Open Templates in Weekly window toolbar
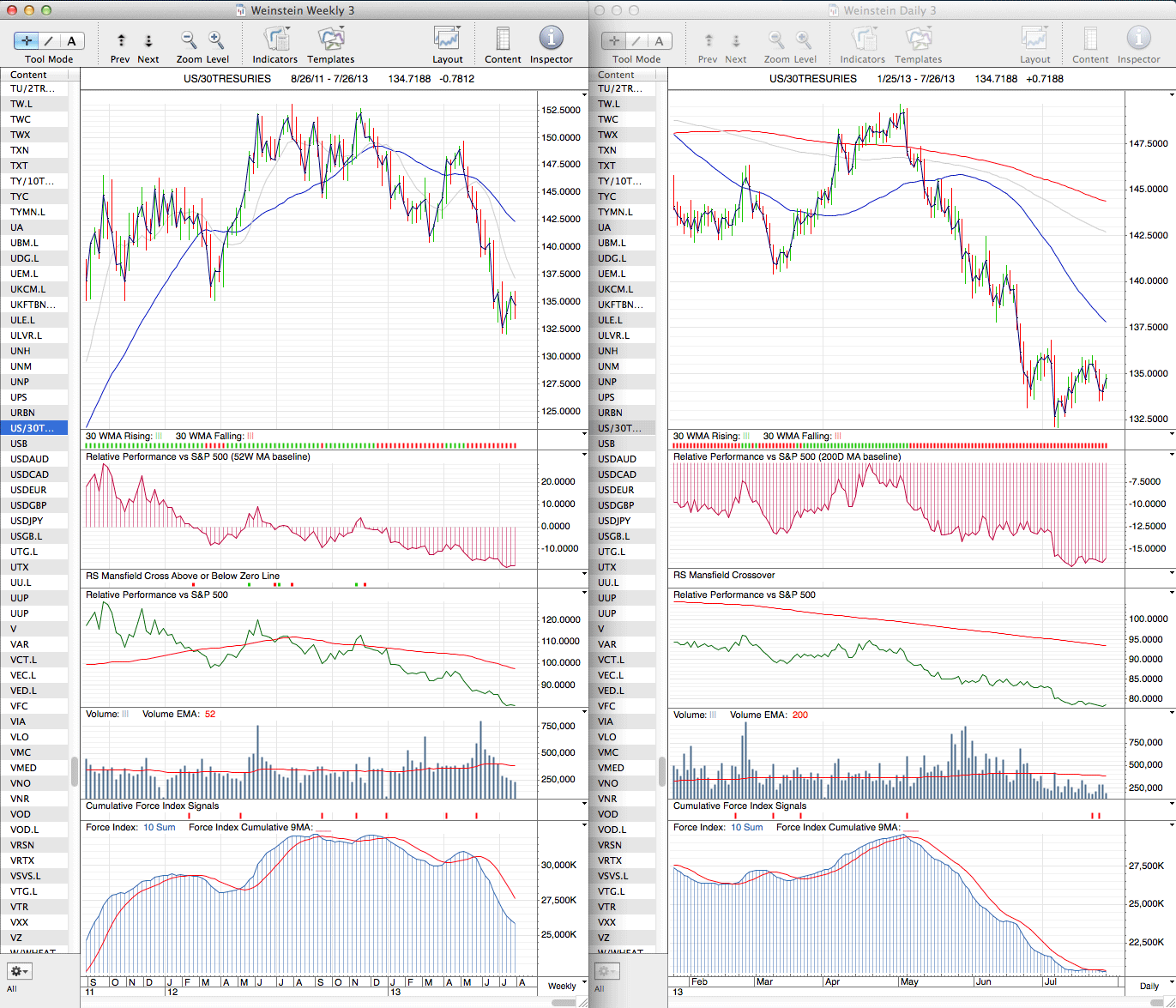This screenshot has width=1176, height=1008. [330, 39]
